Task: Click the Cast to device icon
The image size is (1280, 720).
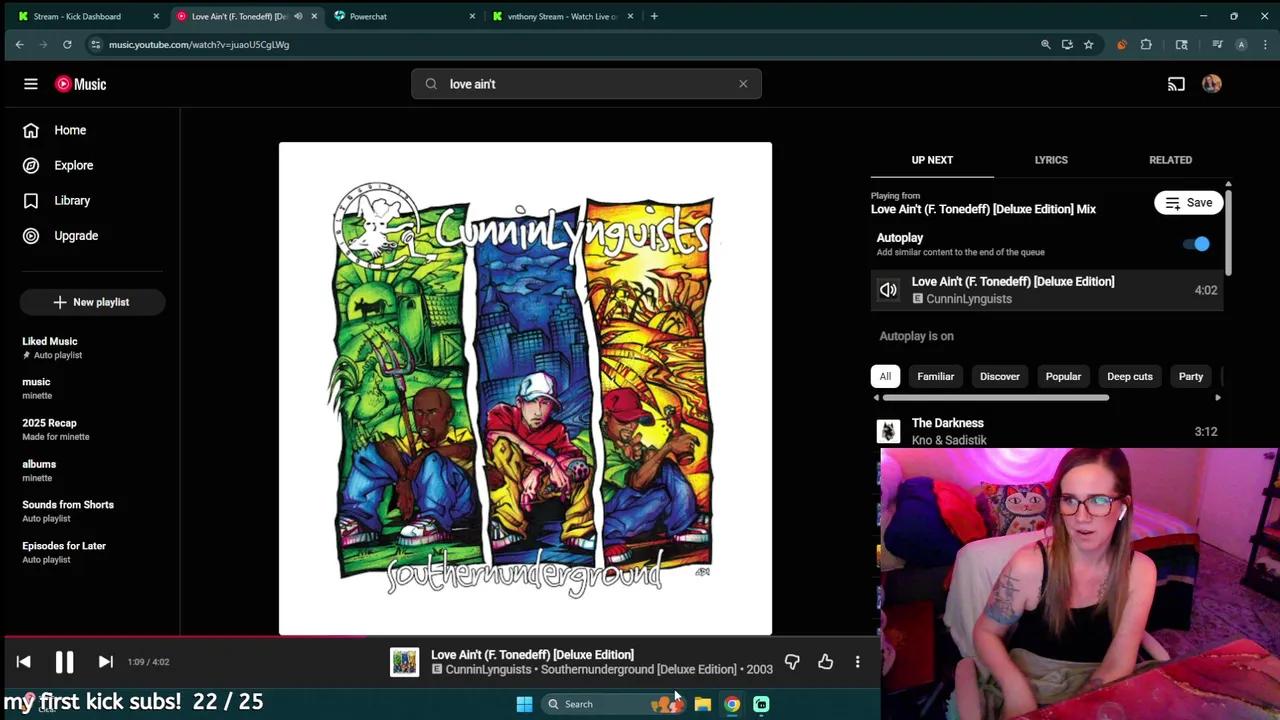Action: (1176, 84)
